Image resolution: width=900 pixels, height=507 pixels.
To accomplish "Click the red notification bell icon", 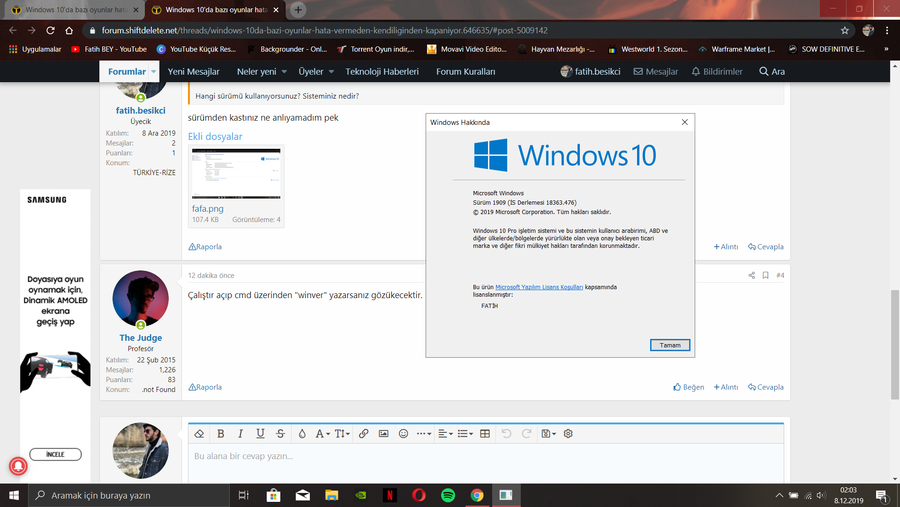I will coord(18,466).
